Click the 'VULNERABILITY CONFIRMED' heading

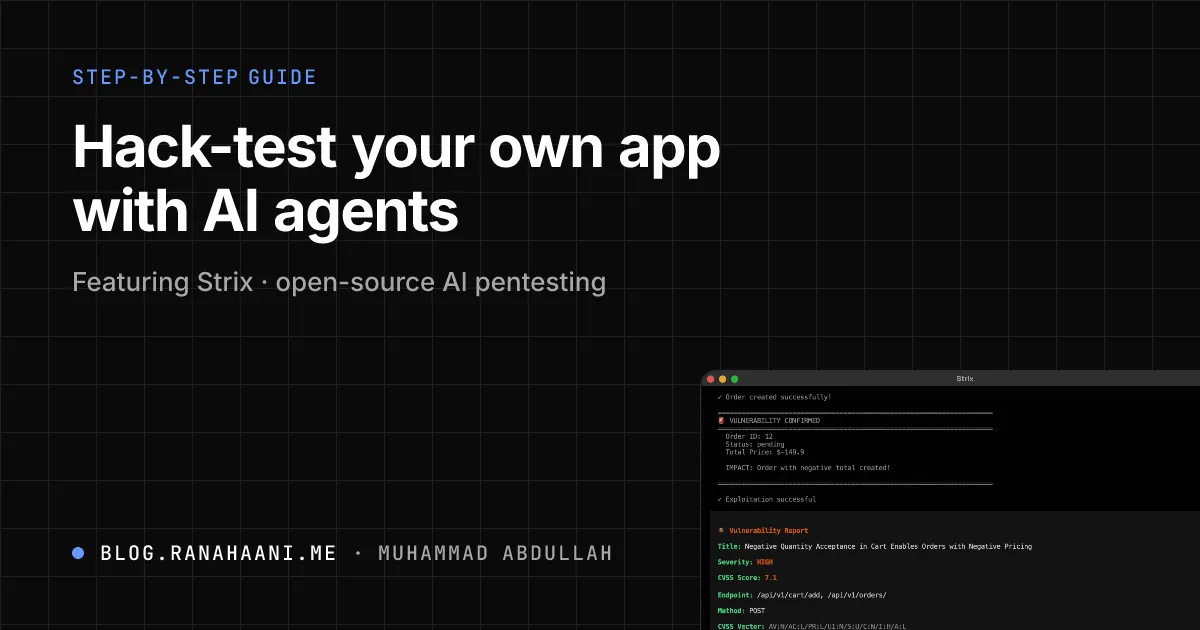point(775,421)
